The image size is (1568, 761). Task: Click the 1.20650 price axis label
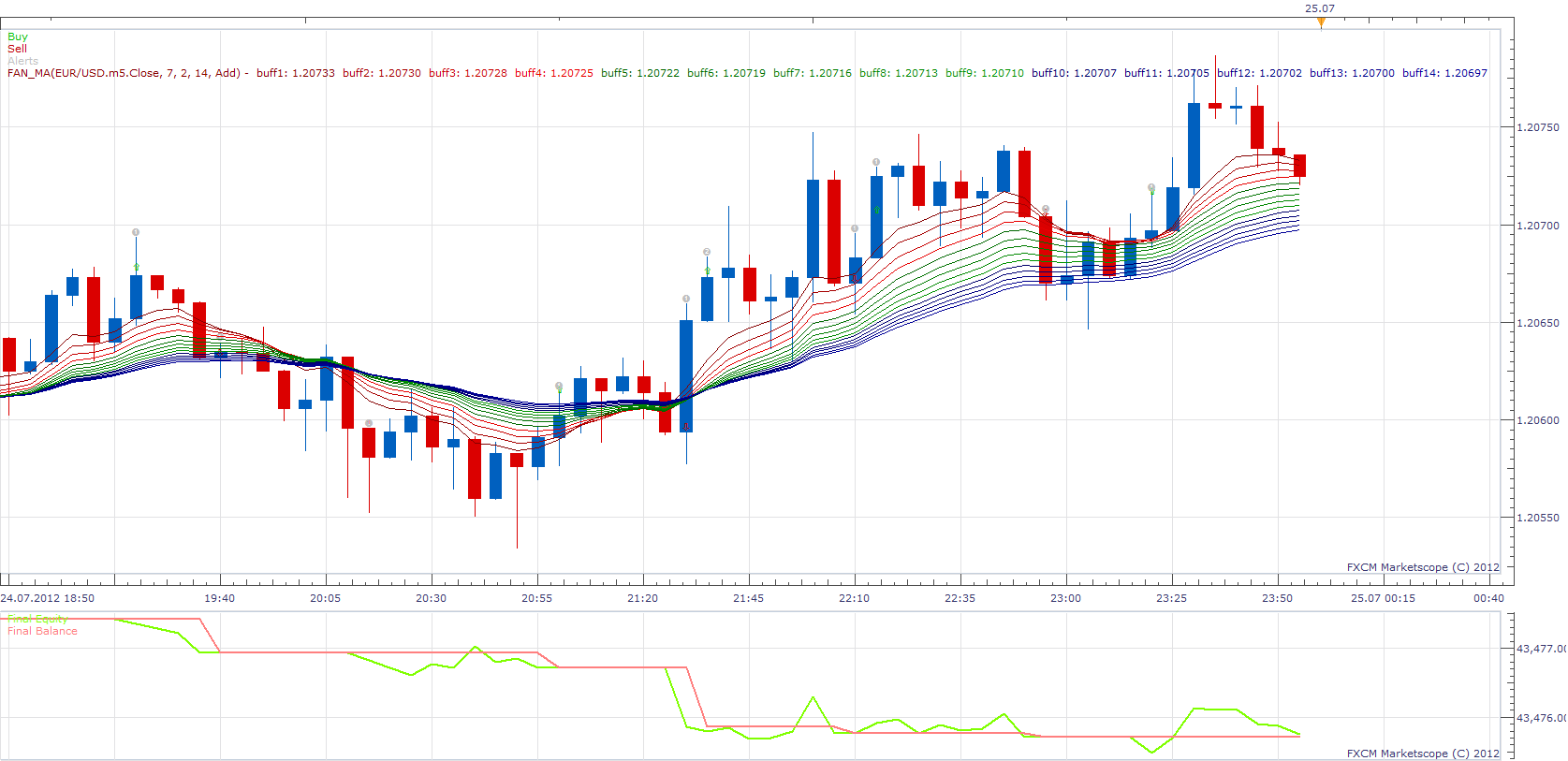click(x=1538, y=323)
